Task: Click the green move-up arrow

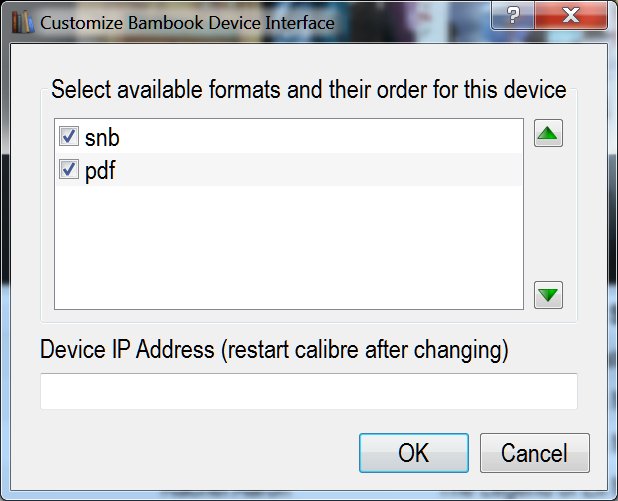Action: [549, 135]
